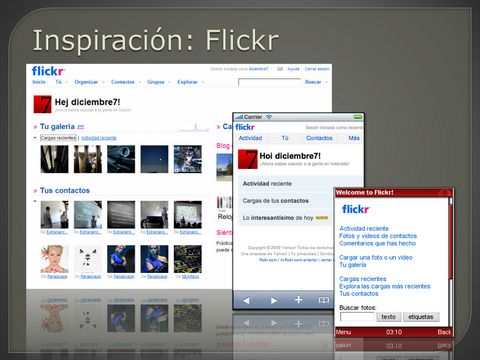
Task: Select the Tú tab in iPhone view
Action: 285,138
